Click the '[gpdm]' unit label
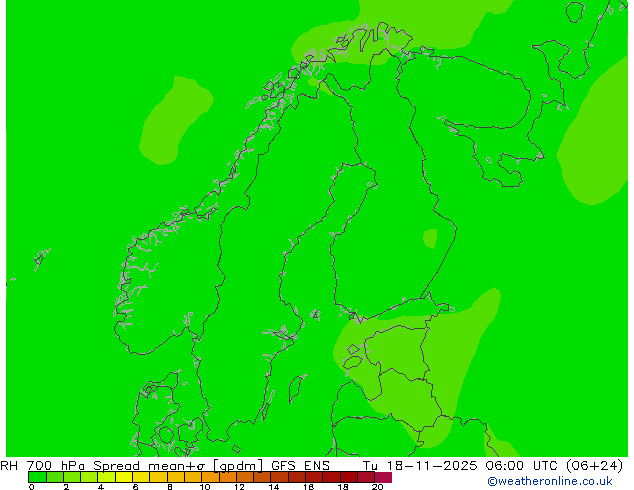This screenshot has height=490, width=634. point(238,466)
